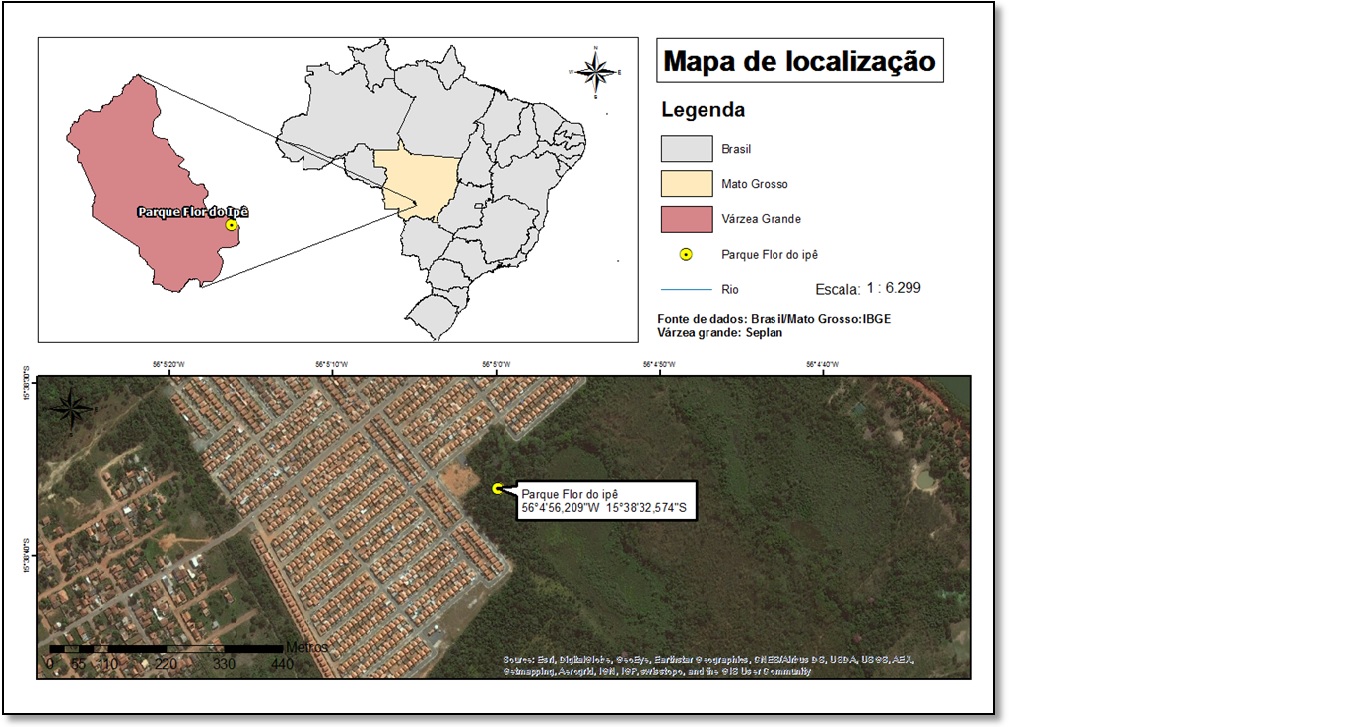Select the beige Mato Grosso legend swatch
The image size is (1352, 727).
coord(686,184)
